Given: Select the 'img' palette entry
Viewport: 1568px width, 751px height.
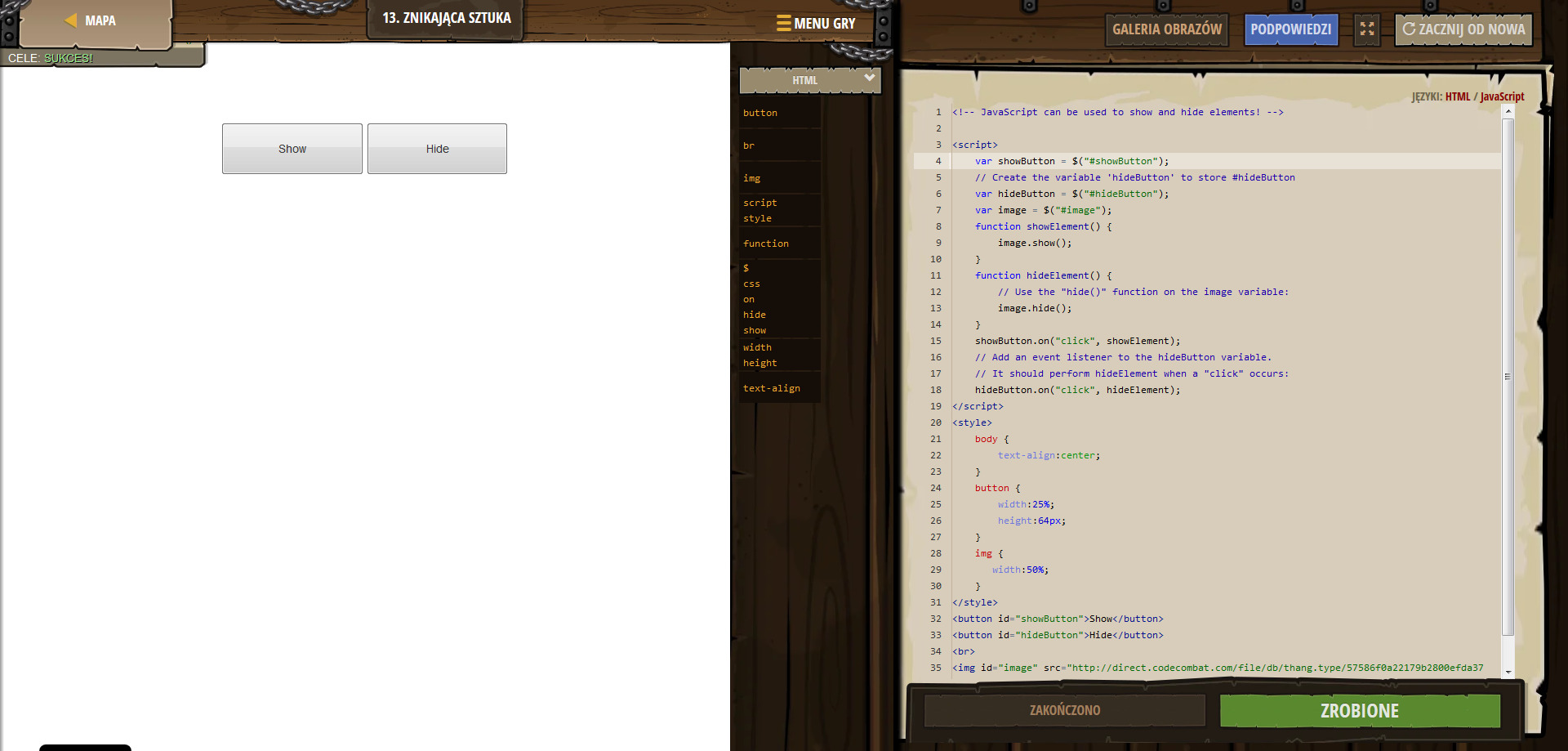Looking at the screenshot, I should [x=751, y=178].
